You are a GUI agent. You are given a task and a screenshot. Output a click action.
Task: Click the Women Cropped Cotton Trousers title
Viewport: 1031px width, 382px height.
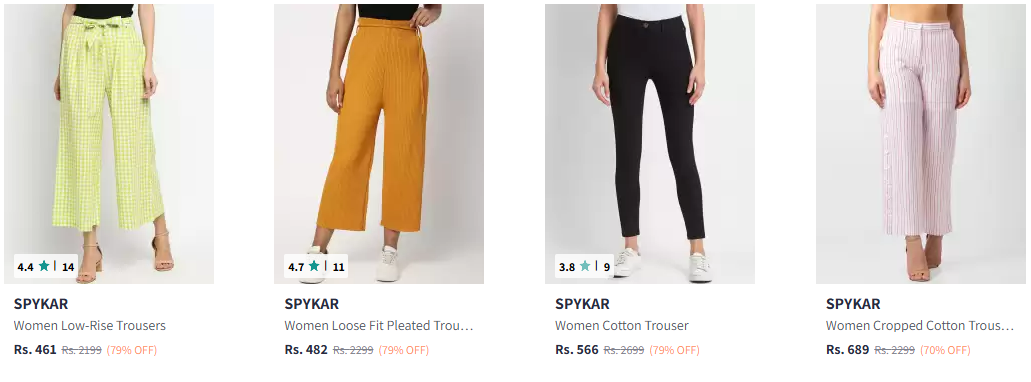point(920,325)
